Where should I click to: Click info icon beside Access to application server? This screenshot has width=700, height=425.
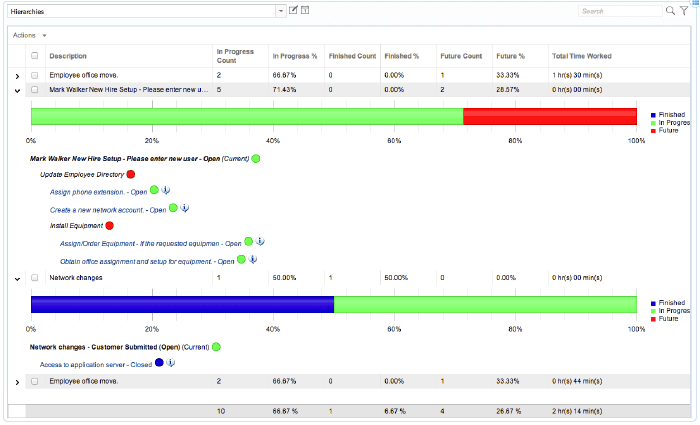[171, 362]
